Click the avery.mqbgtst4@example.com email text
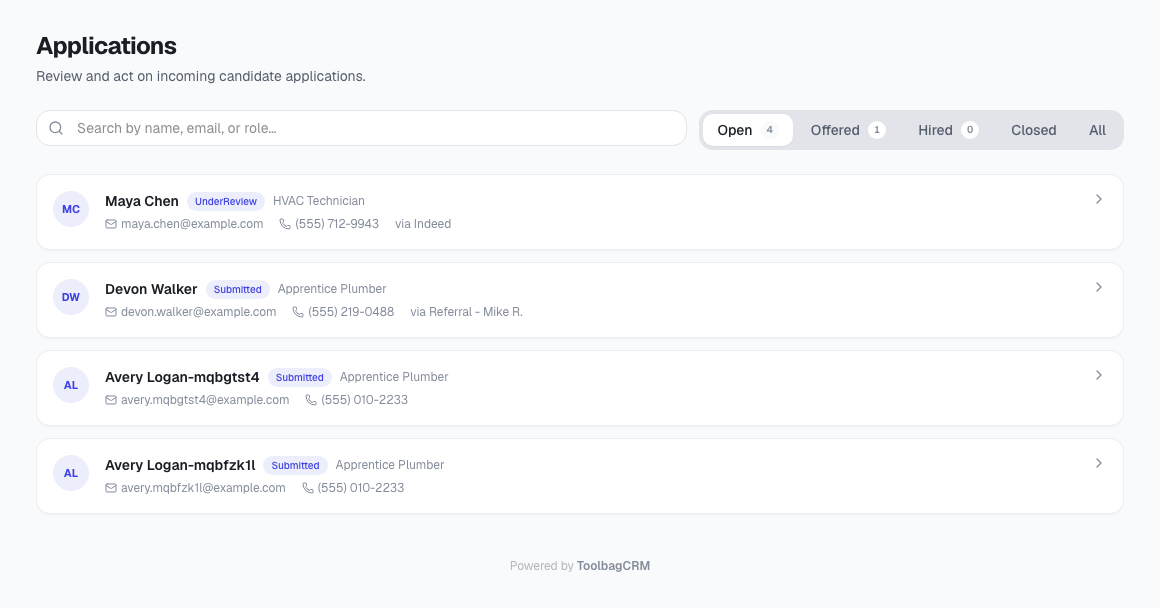This screenshot has height=608, width=1160. click(x=205, y=400)
